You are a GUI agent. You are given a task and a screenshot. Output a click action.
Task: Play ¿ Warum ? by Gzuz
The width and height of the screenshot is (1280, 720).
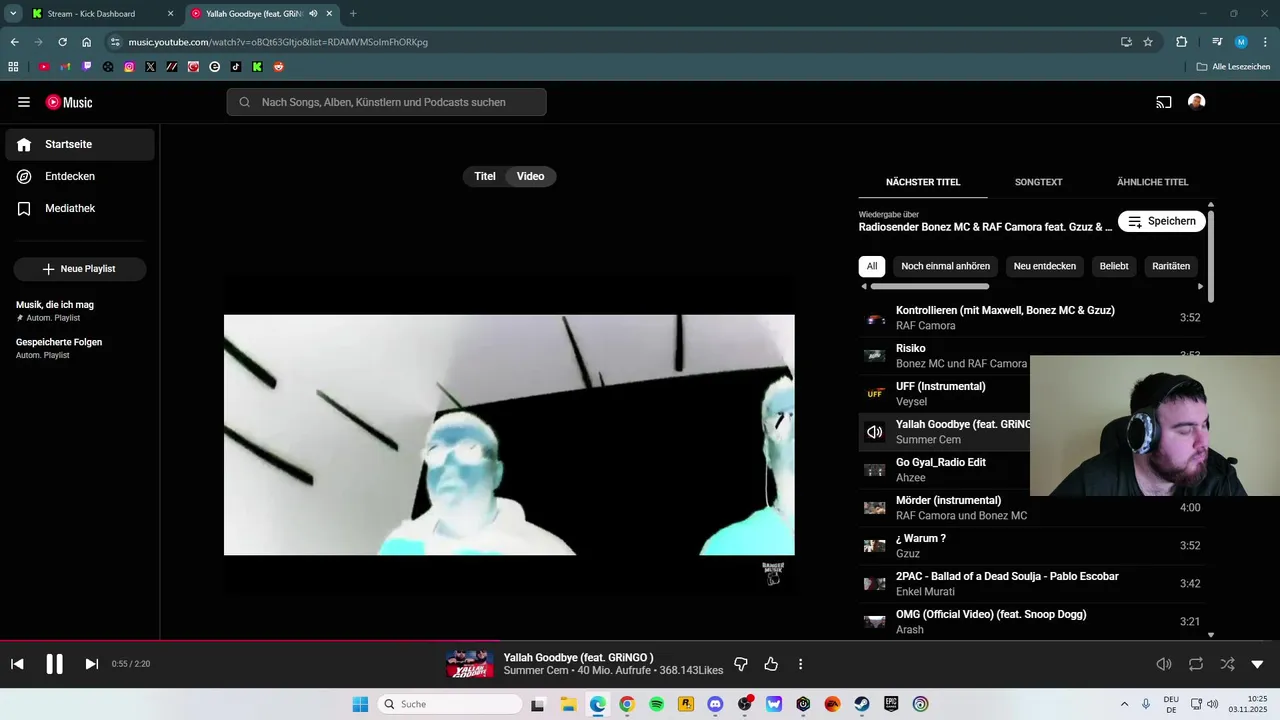pyautogui.click(x=1031, y=546)
